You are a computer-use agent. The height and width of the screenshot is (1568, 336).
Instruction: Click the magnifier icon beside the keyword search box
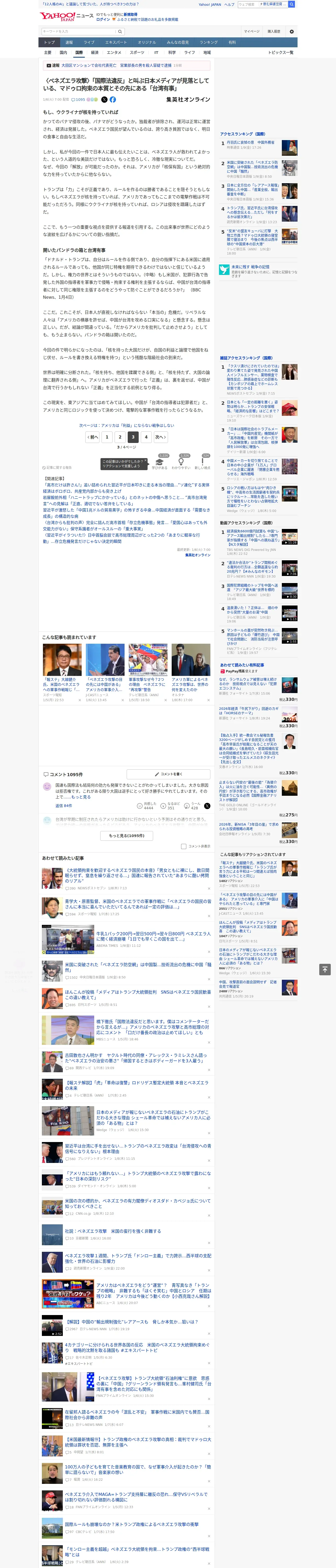[120, 32]
